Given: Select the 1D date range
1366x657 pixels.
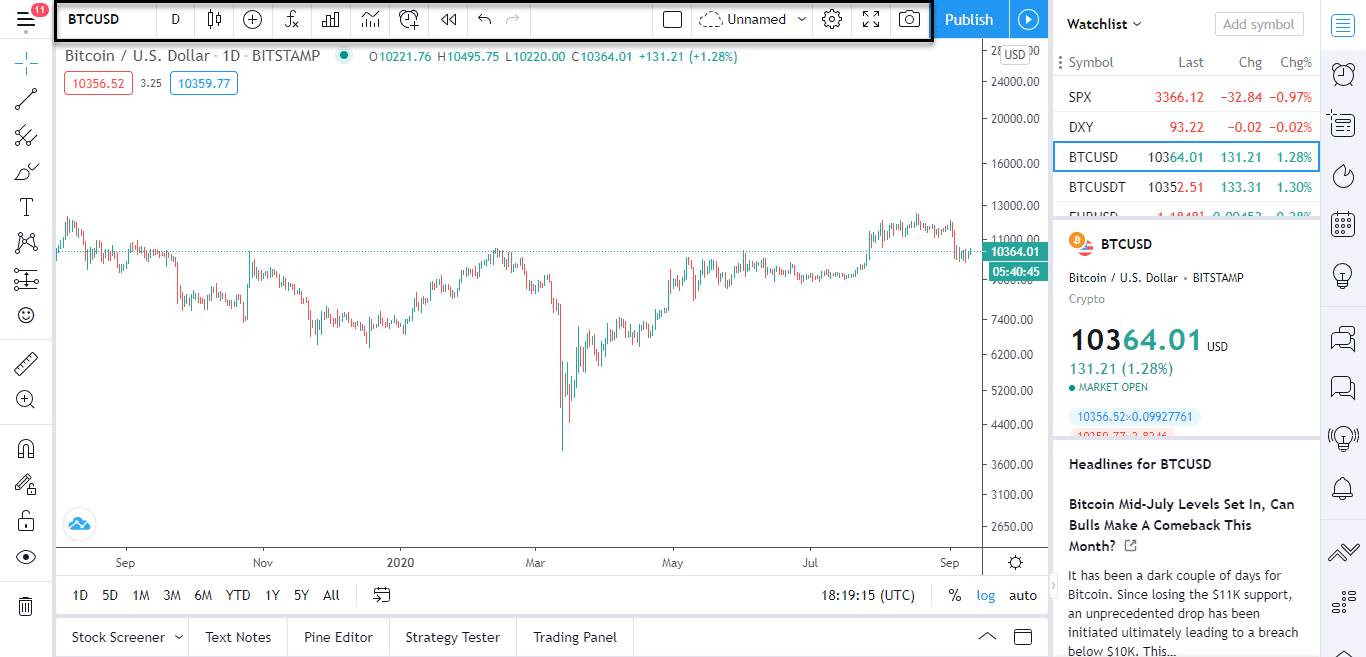Looking at the screenshot, I should (80, 595).
